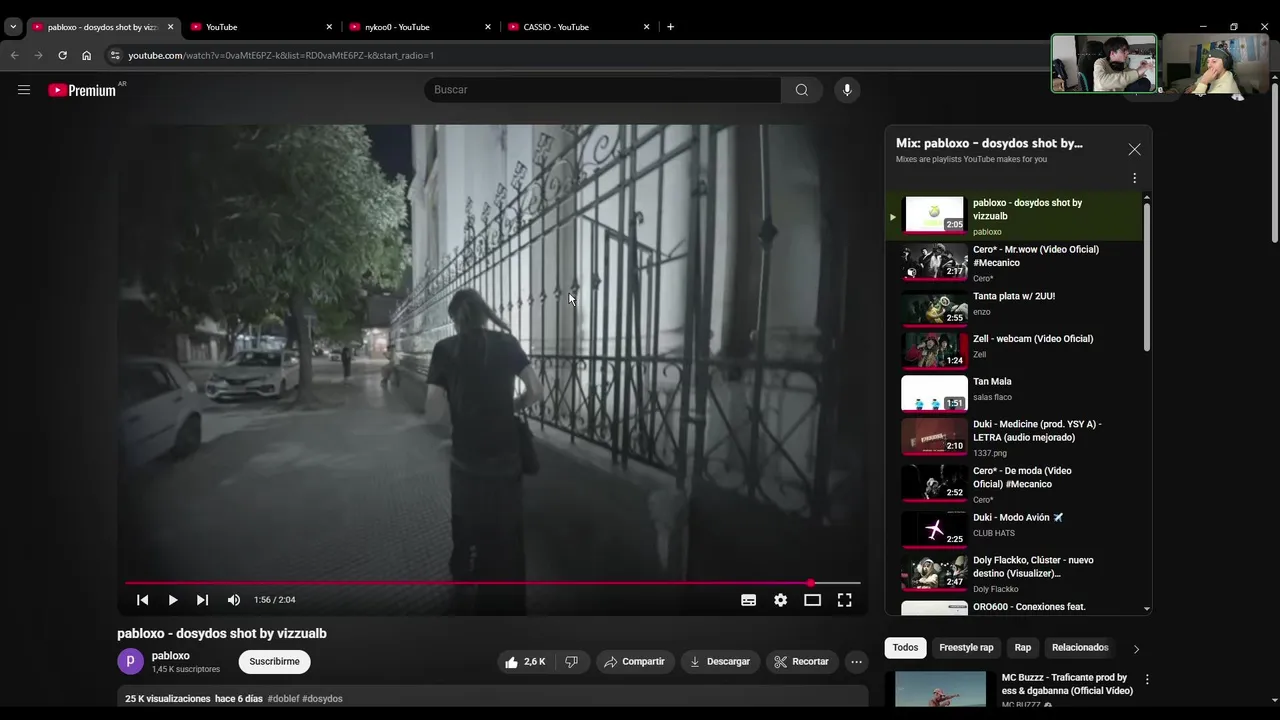Mute the video volume speaker icon
The image size is (1280, 720).
[234, 600]
